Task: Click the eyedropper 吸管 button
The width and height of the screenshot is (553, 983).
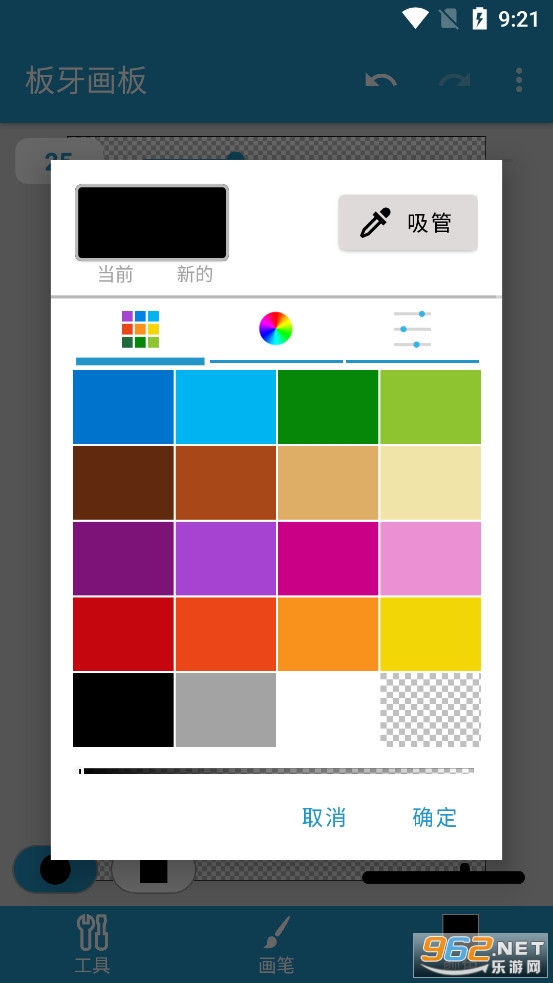Action: [408, 223]
